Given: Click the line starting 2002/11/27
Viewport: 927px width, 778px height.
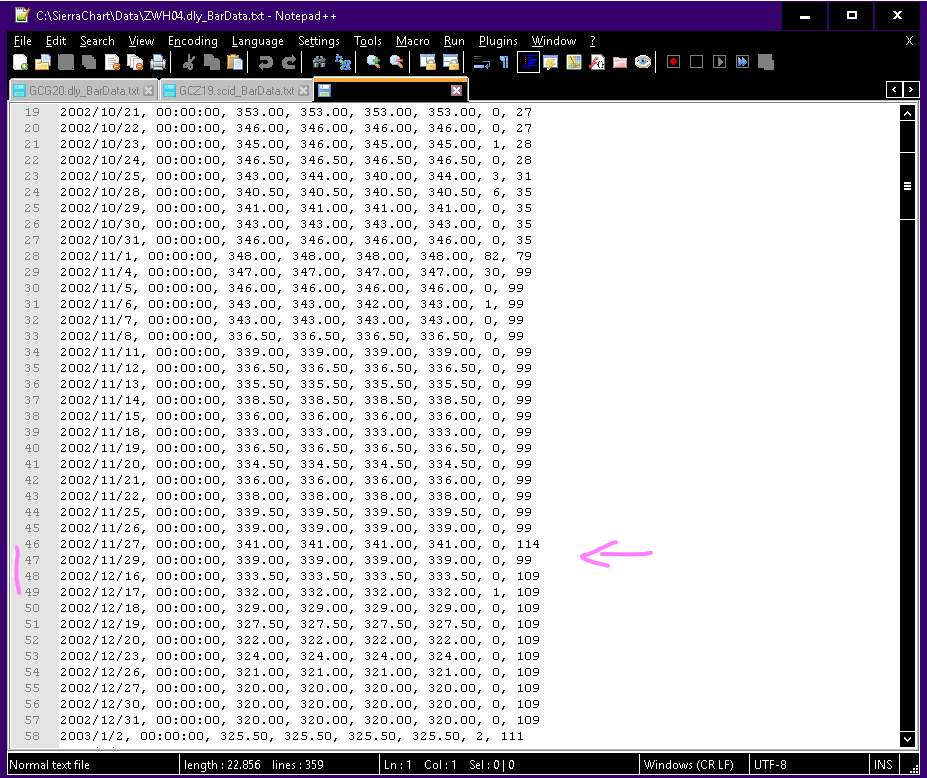Looking at the screenshot, I should click(x=299, y=544).
